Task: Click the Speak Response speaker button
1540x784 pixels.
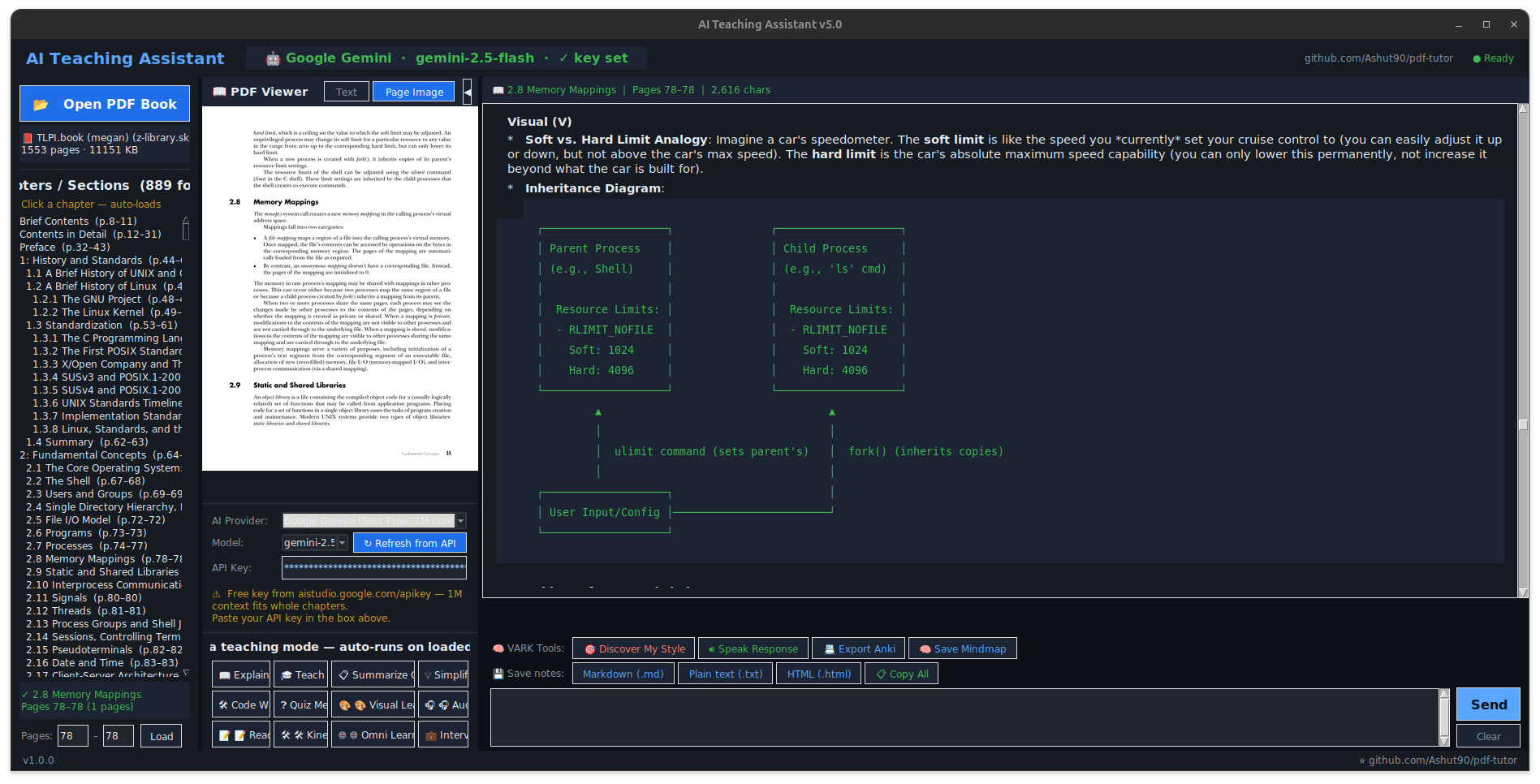Action: pyautogui.click(x=753, y=648)
